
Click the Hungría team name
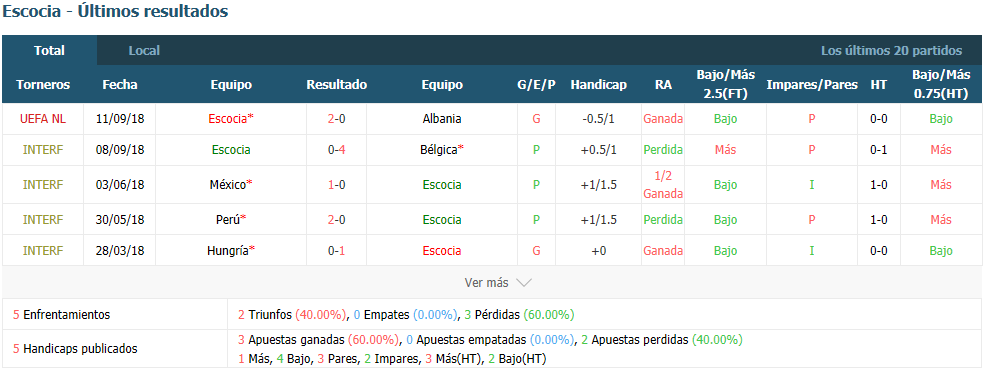click(x=231, y=250)
